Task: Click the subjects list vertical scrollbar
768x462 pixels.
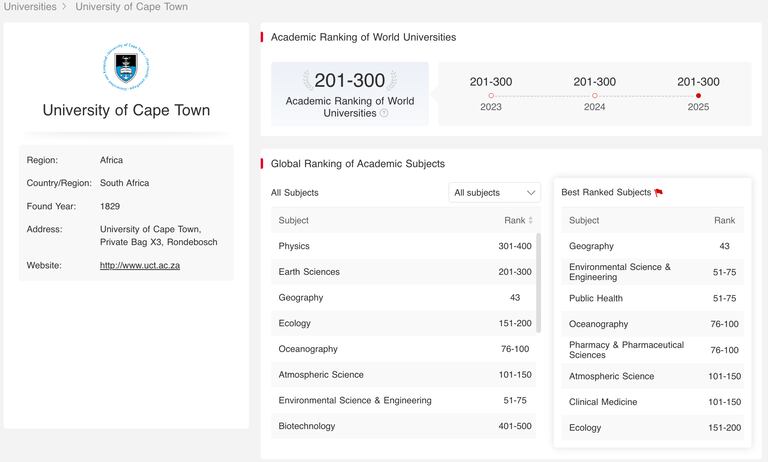Action: pos(539,283)
